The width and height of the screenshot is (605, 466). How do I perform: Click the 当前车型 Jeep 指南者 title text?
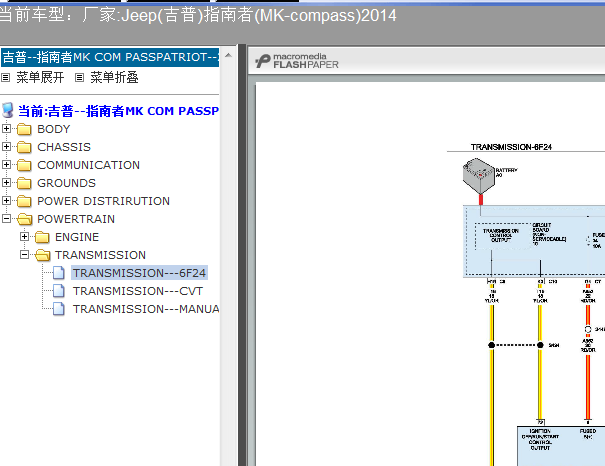click(x=198, y=15)
